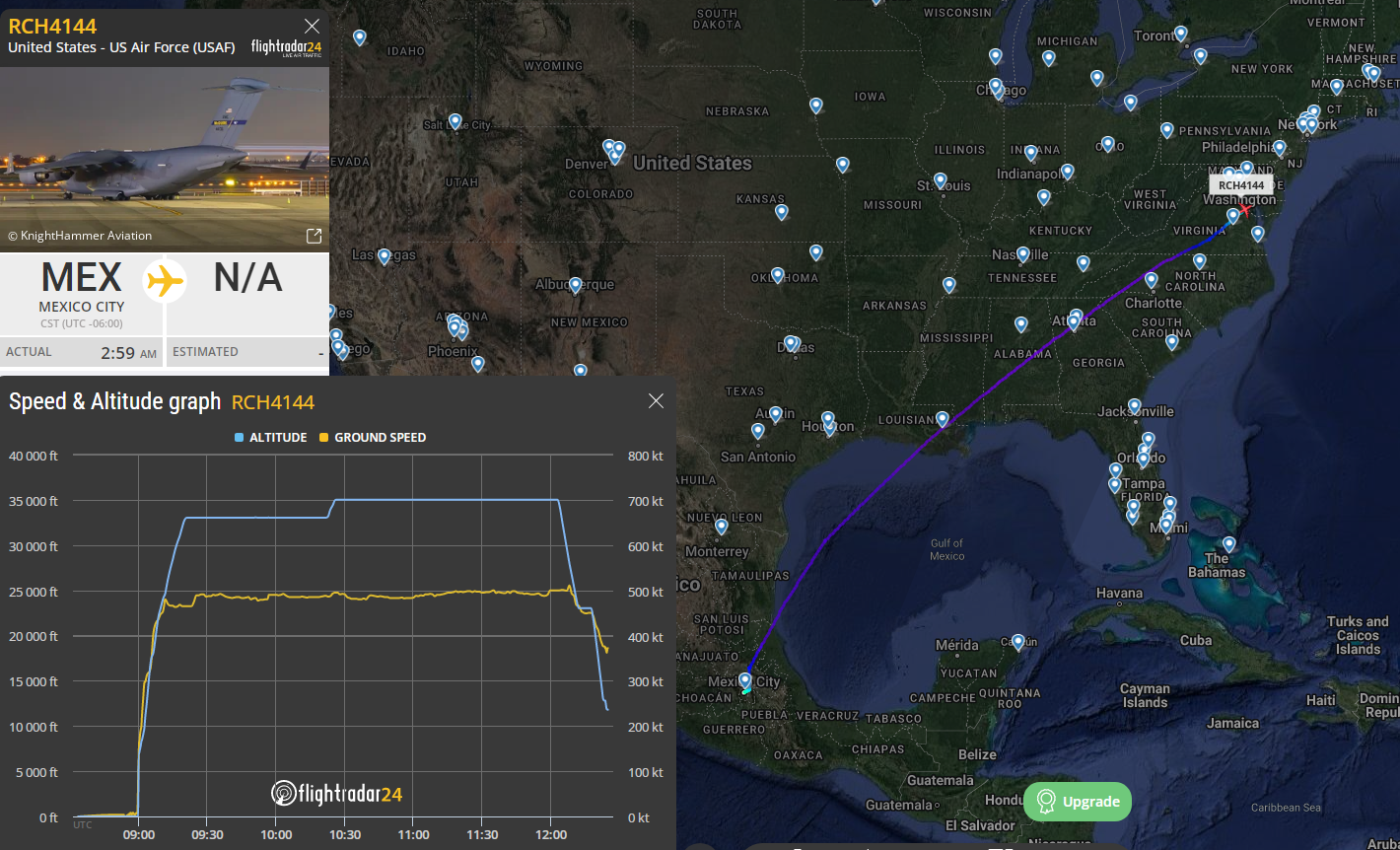1400x850 pixels.
Task: Close the Speed & Altitude graph
Action: click(656, 400)
